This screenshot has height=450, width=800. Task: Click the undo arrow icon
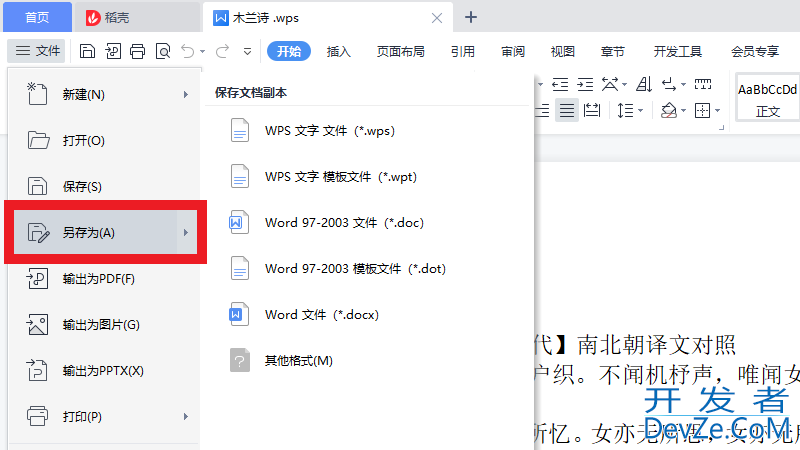coord(188,51)
